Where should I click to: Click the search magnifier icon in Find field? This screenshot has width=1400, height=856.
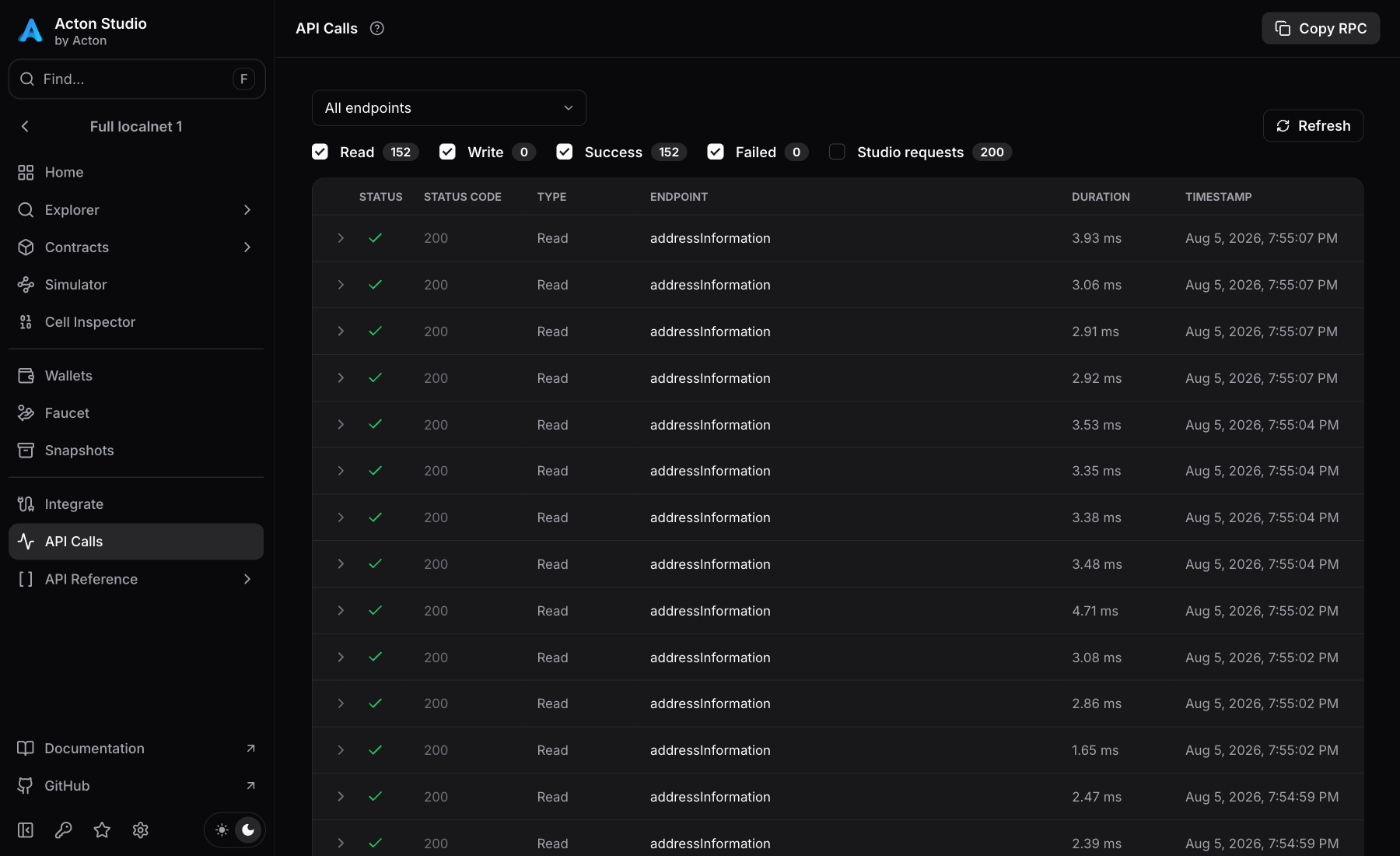[x=27, y=79]
